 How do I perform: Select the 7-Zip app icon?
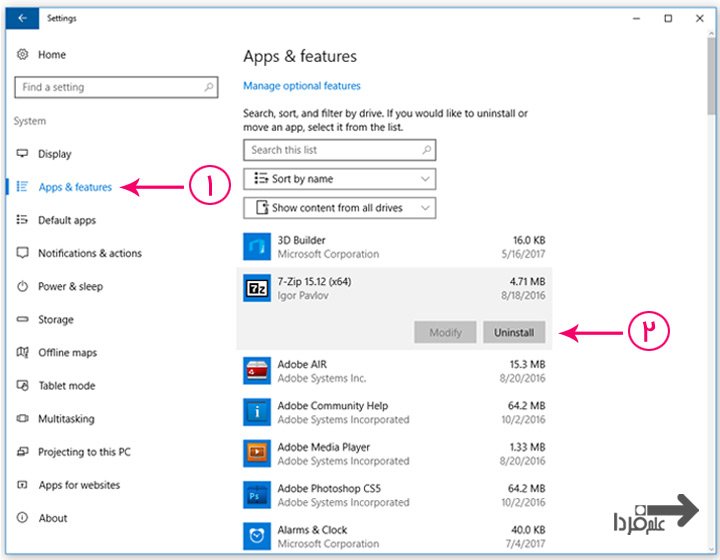tap(257, 288)
